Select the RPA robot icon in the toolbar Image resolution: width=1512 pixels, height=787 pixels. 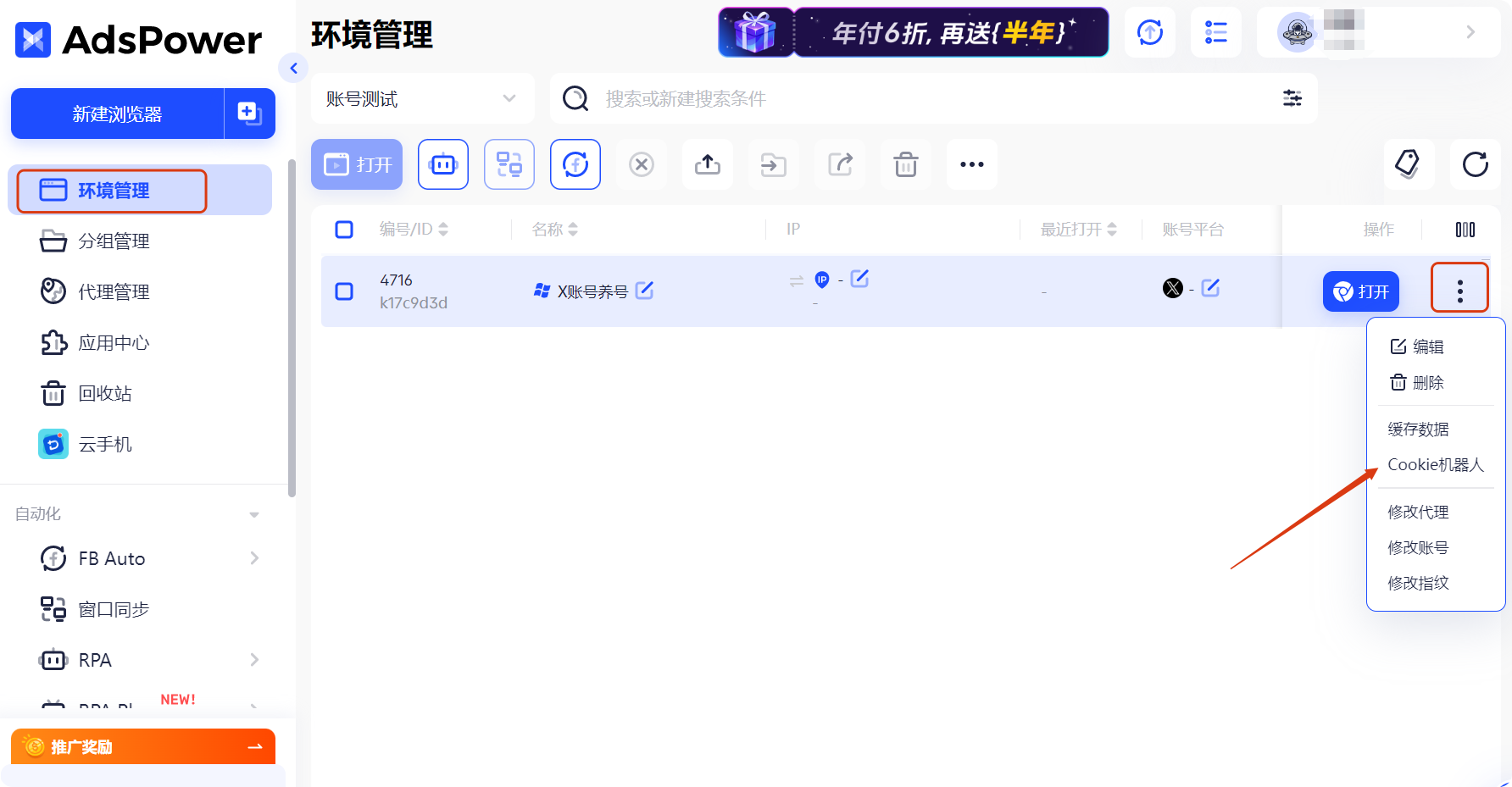[x=442, y=163]
